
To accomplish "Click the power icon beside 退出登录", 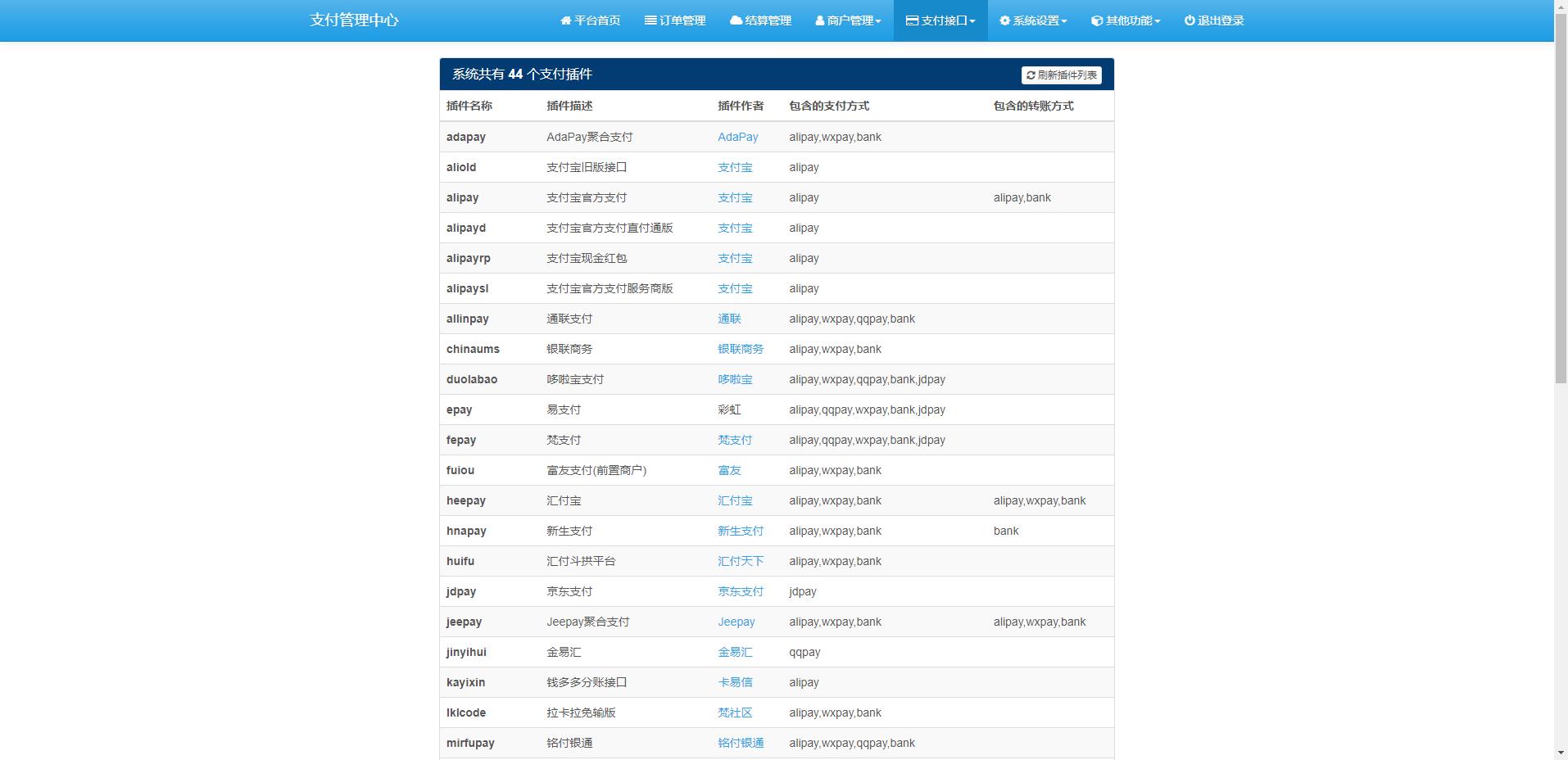I will [1190, 20].
